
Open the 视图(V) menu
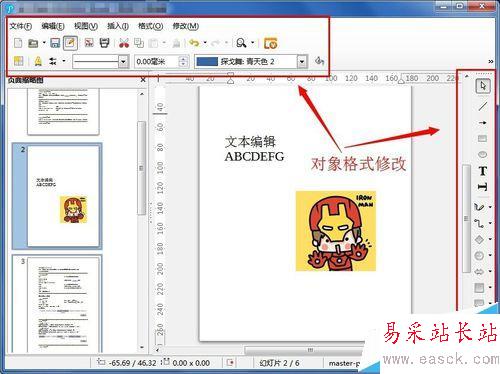[86, 26]
